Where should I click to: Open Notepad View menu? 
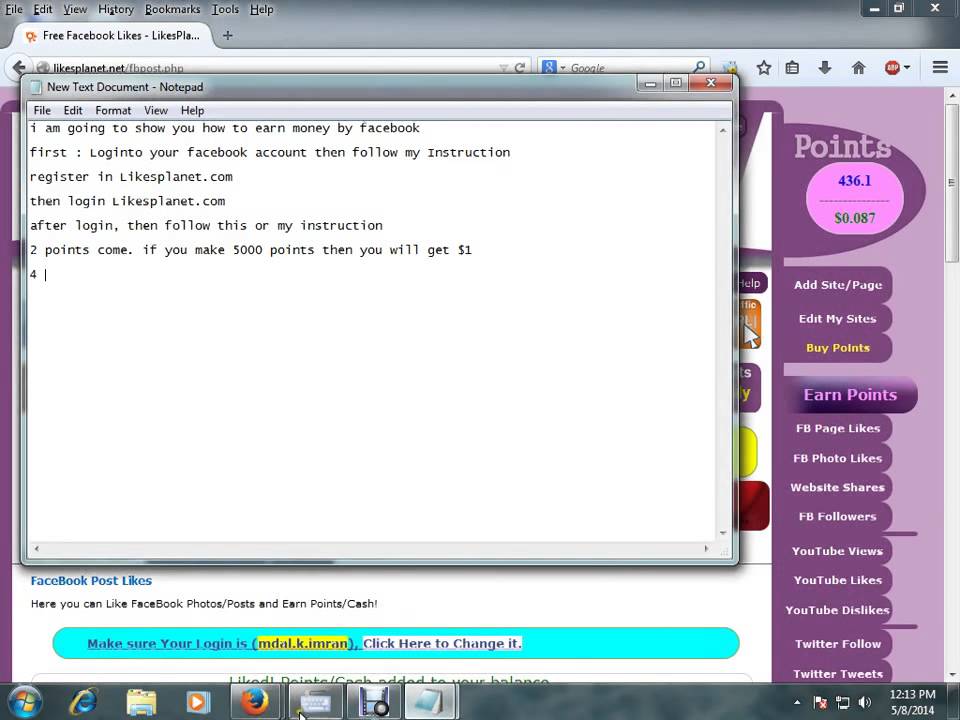[x=156, y=110]
